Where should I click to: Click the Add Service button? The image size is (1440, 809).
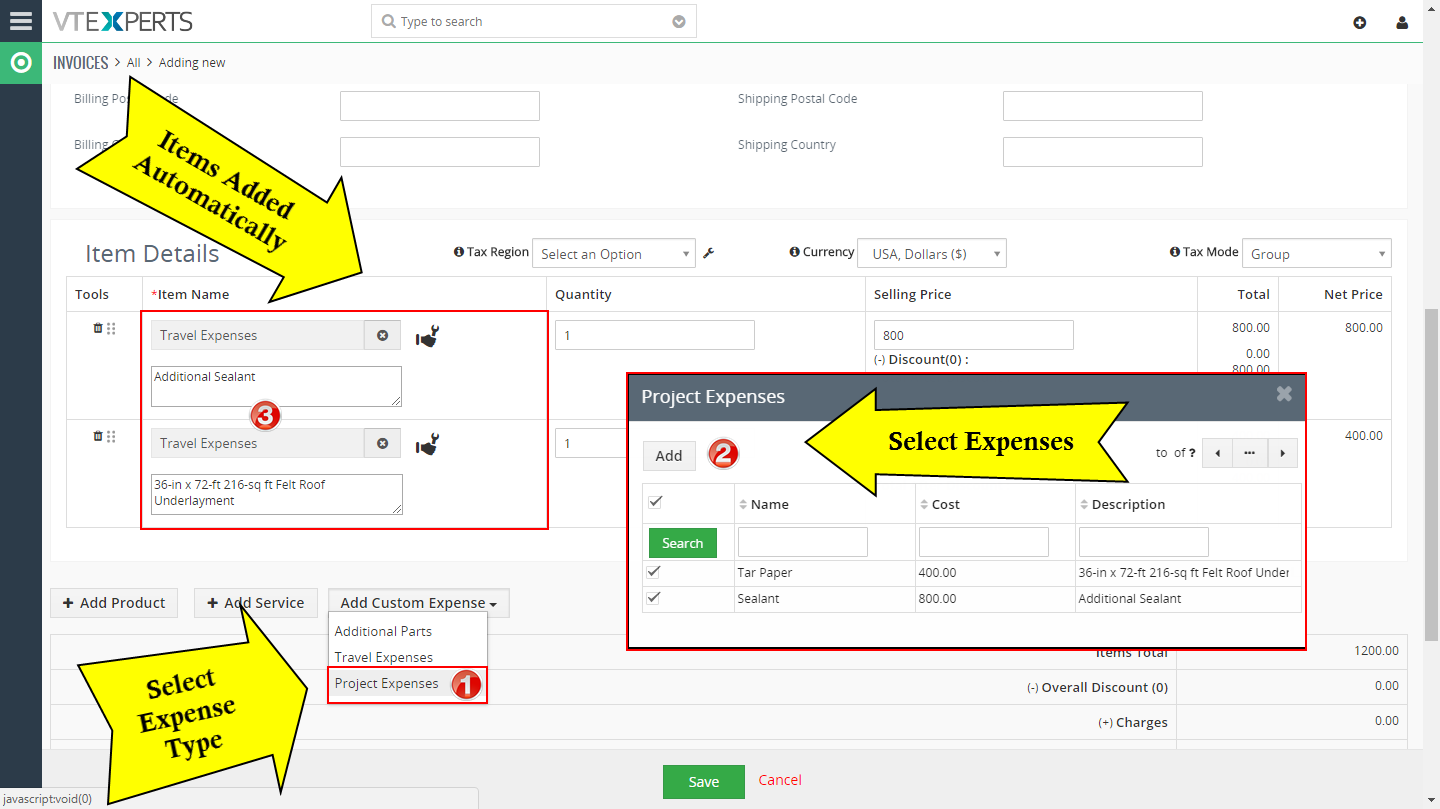[x=255, y=602]
